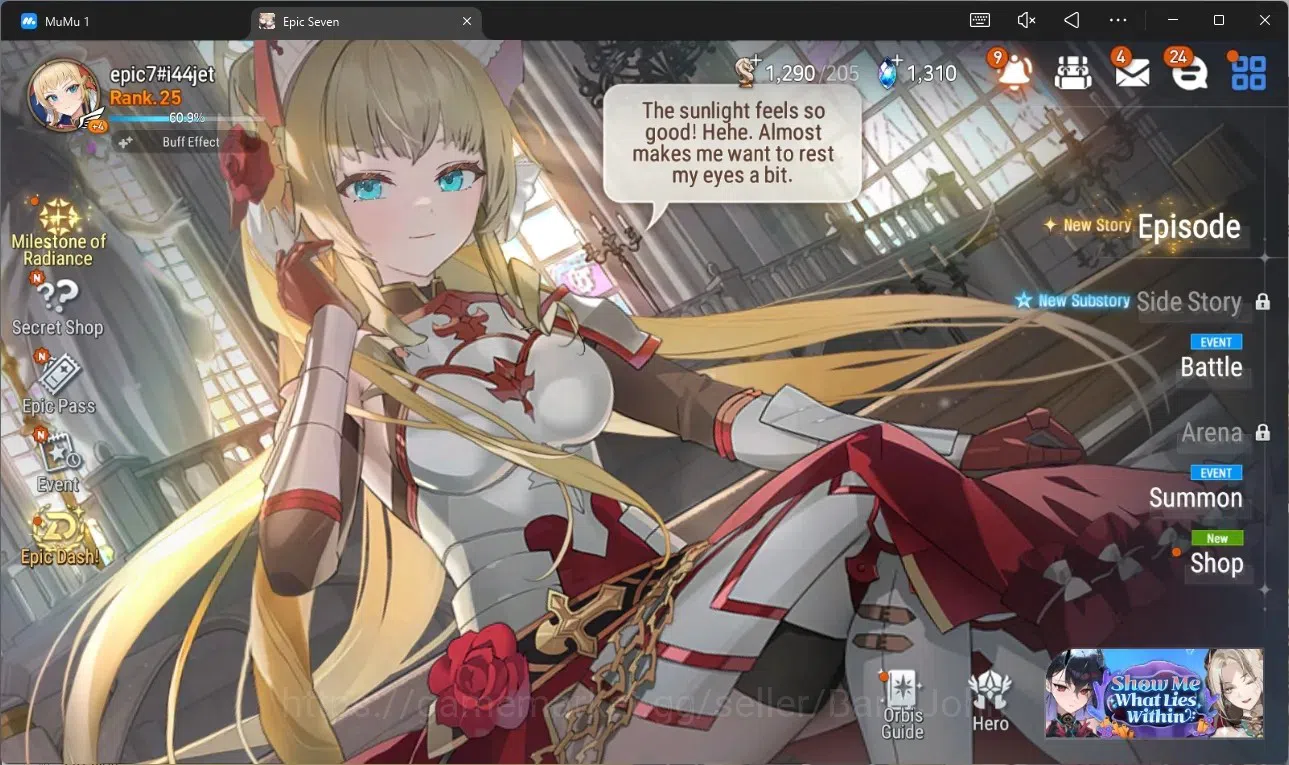This screenshot has height=765, width=1289.
Task: Open the Show Me What Lies Within banner
Action: click(1154, 693)
